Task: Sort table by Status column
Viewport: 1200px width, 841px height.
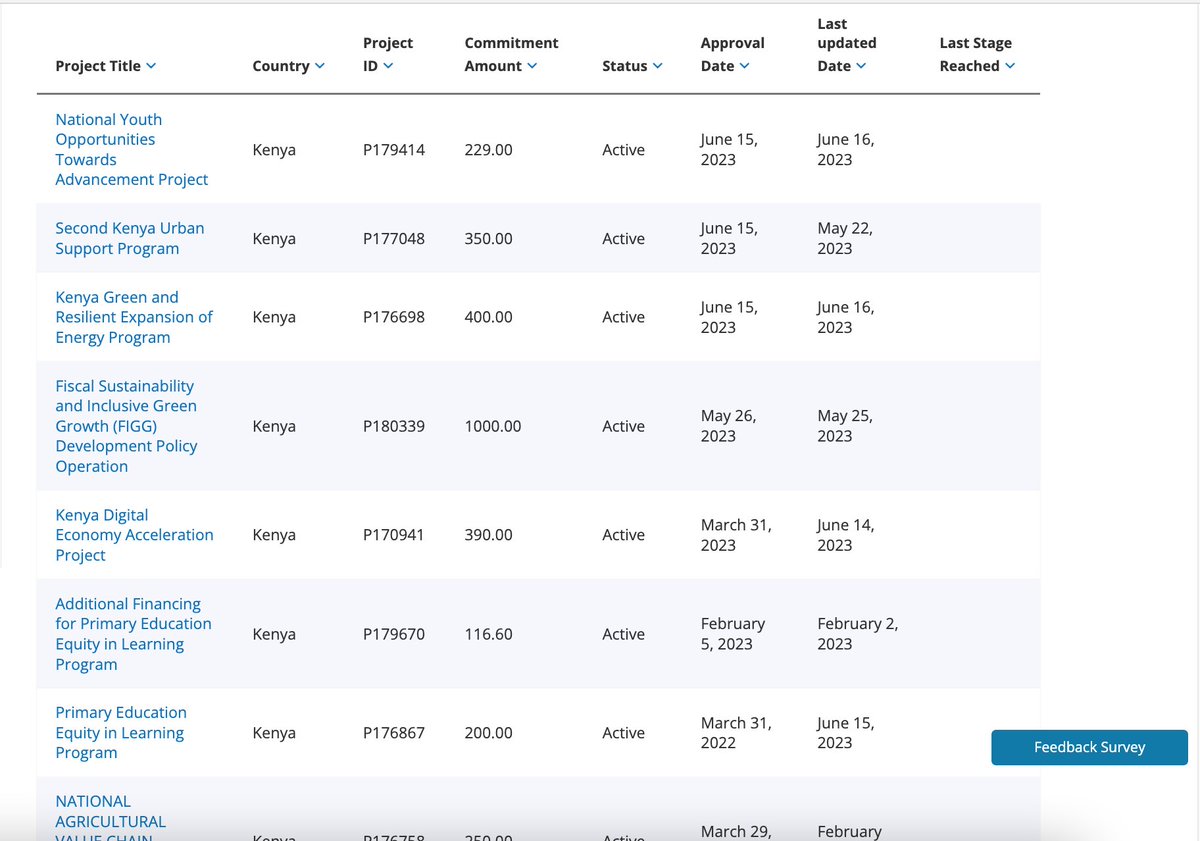Action: (x=632, y=66)
